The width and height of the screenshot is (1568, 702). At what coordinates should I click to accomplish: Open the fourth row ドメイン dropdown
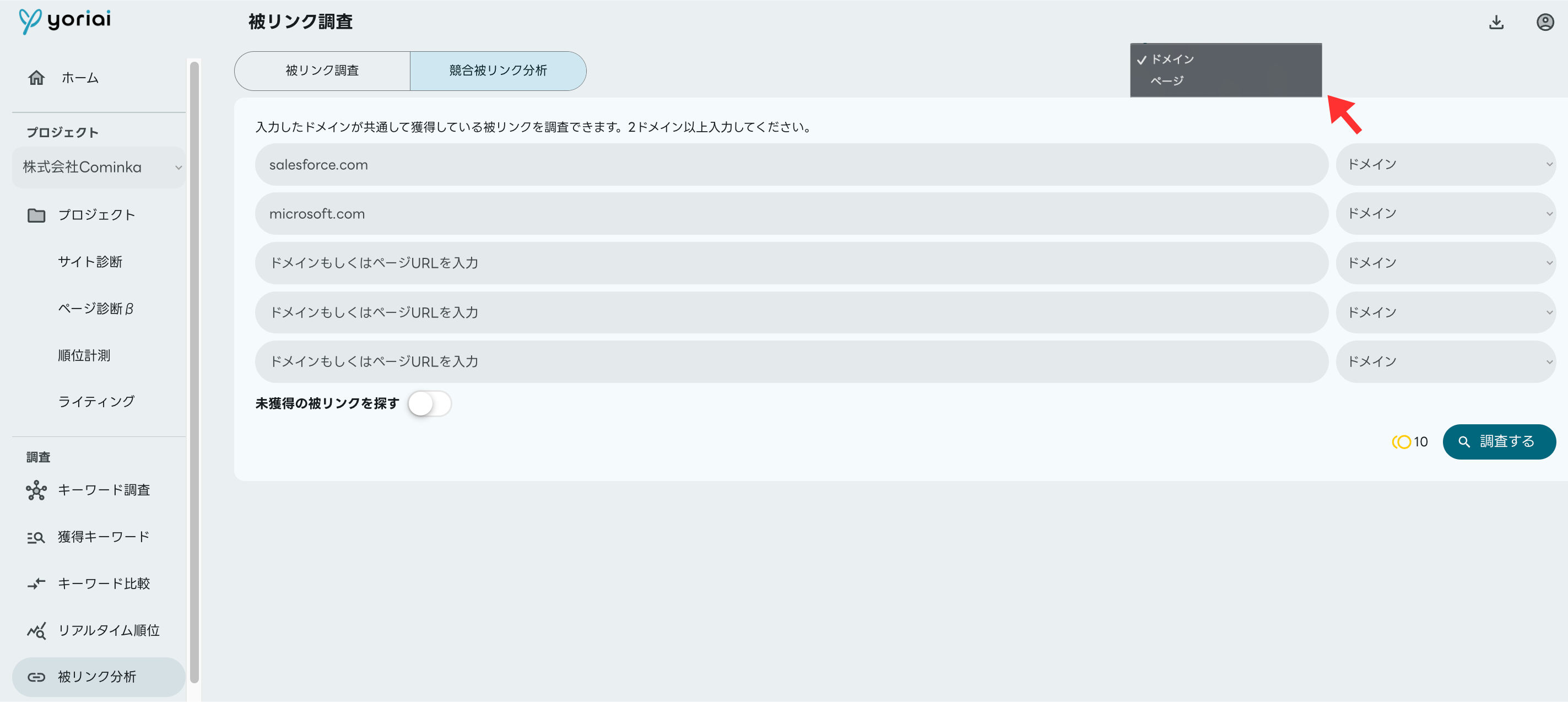coord(1446,312)
